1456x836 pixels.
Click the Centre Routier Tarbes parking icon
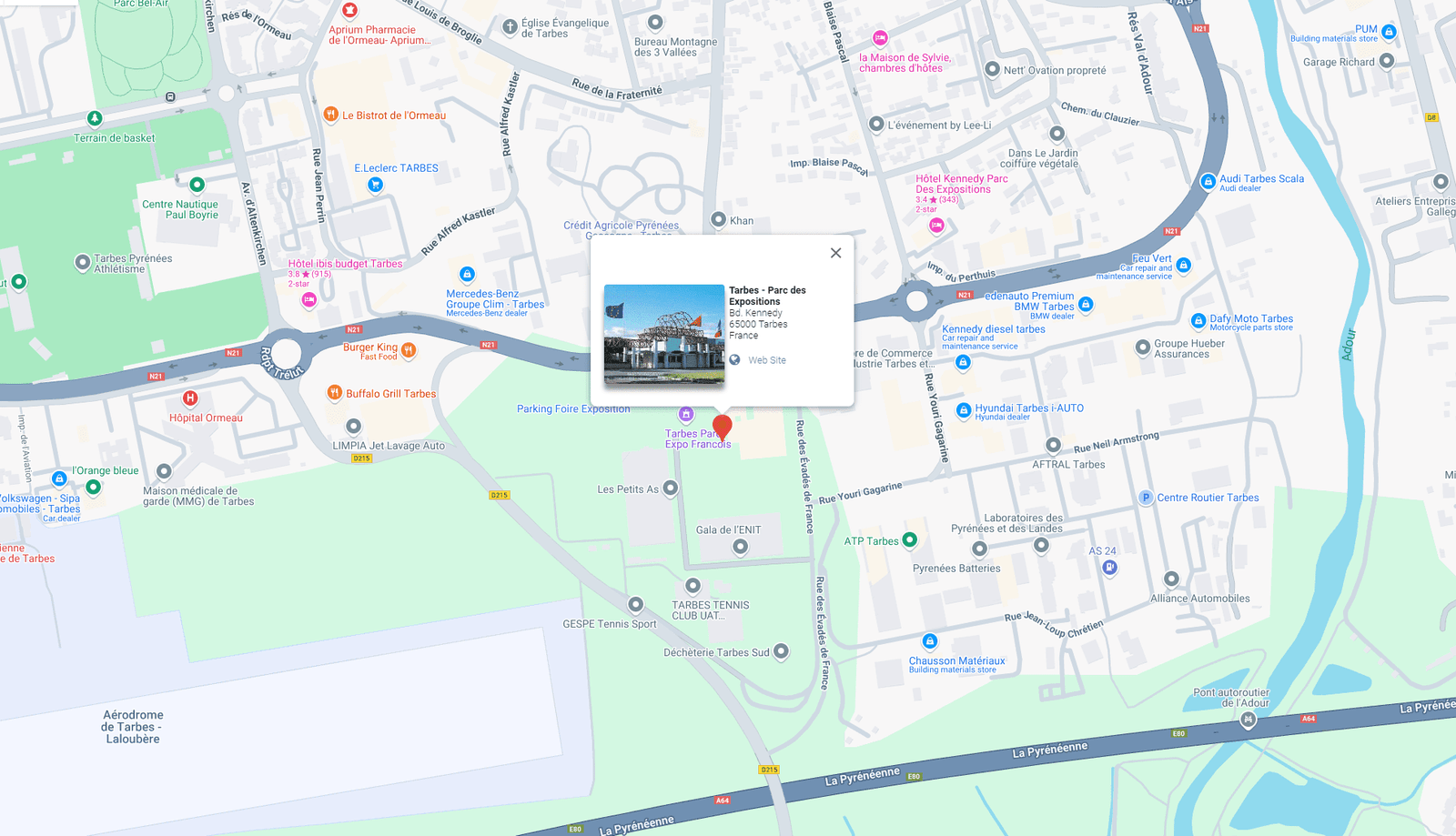tap(1147, 498)
